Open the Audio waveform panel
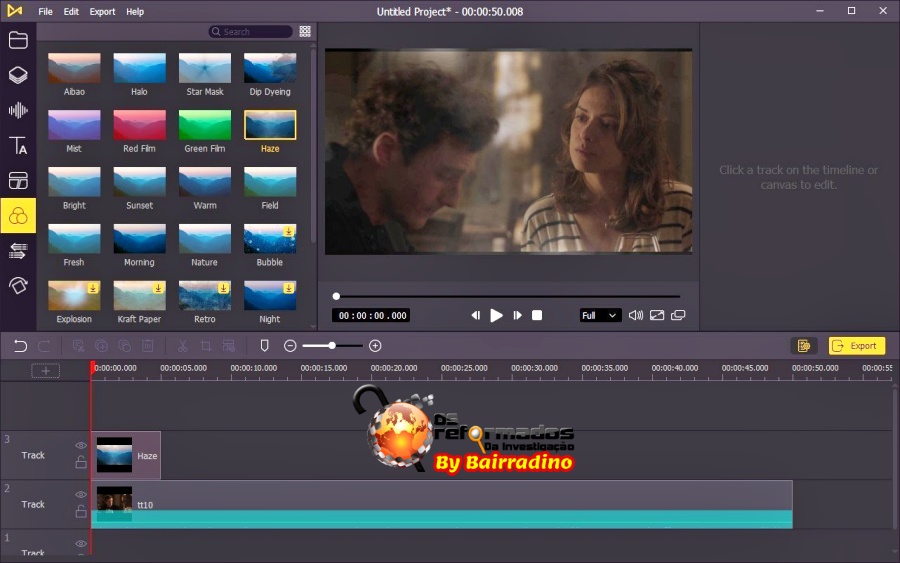The width and height of the screenshot is (900, 563). coord(18,110)
